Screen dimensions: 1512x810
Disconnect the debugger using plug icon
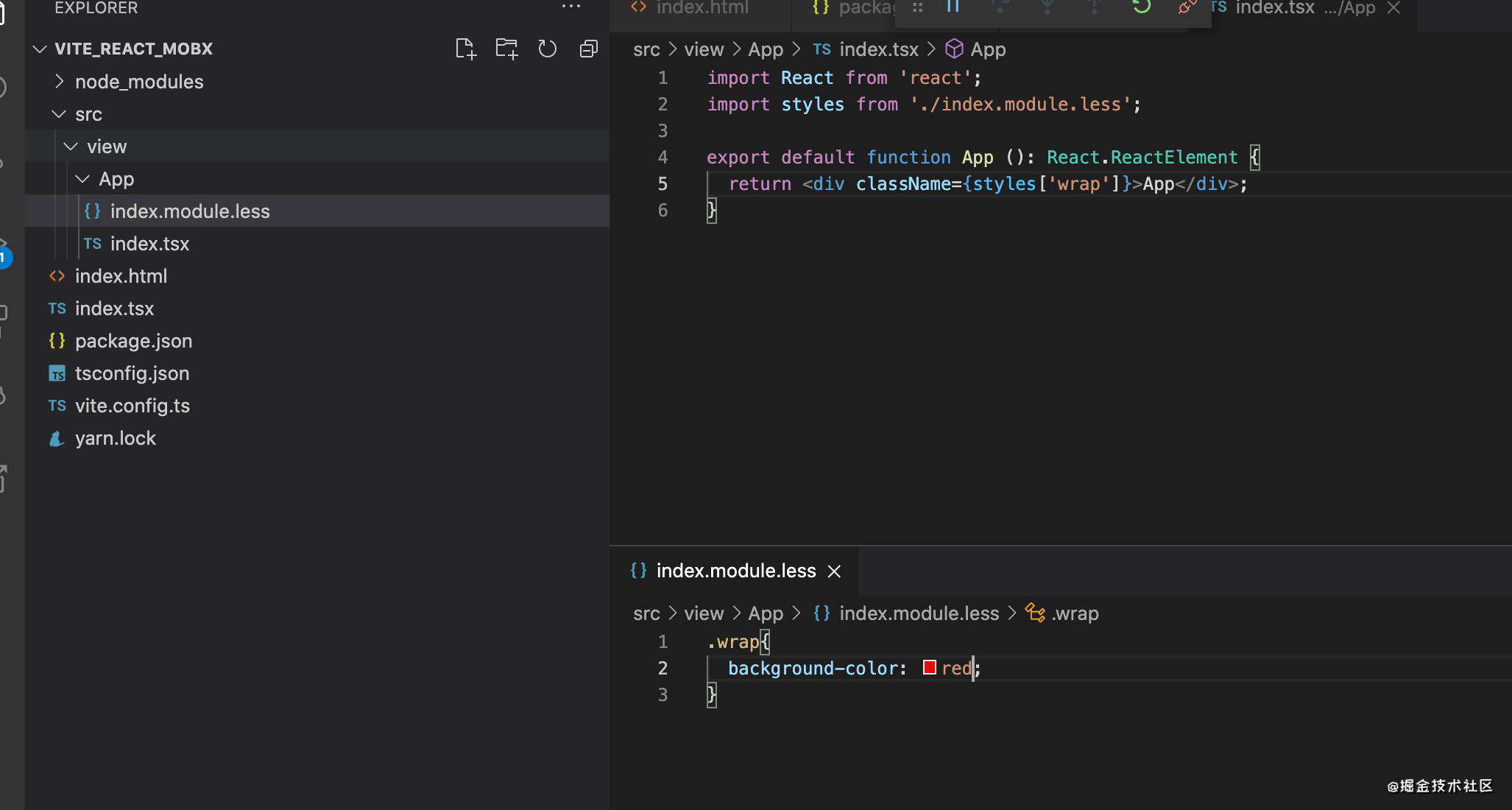point(1187,7)
